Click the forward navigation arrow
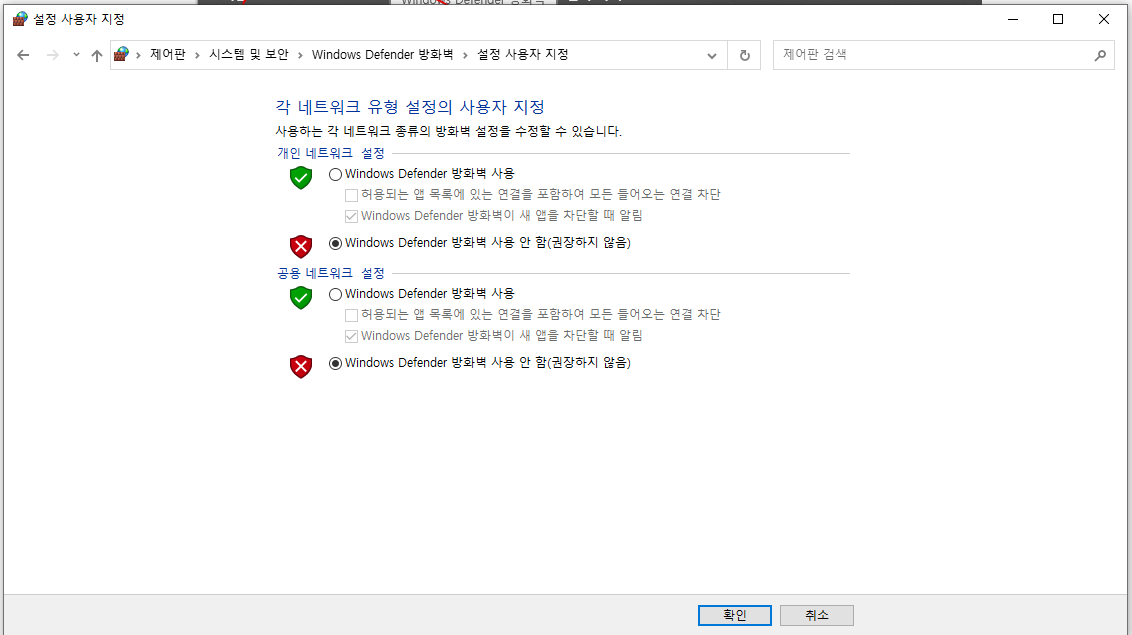 click(x=52, y=55)
